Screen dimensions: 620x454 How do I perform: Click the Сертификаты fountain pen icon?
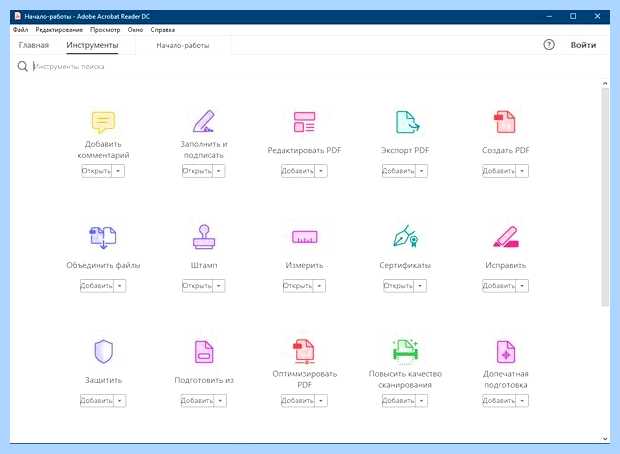pos(406,236)
